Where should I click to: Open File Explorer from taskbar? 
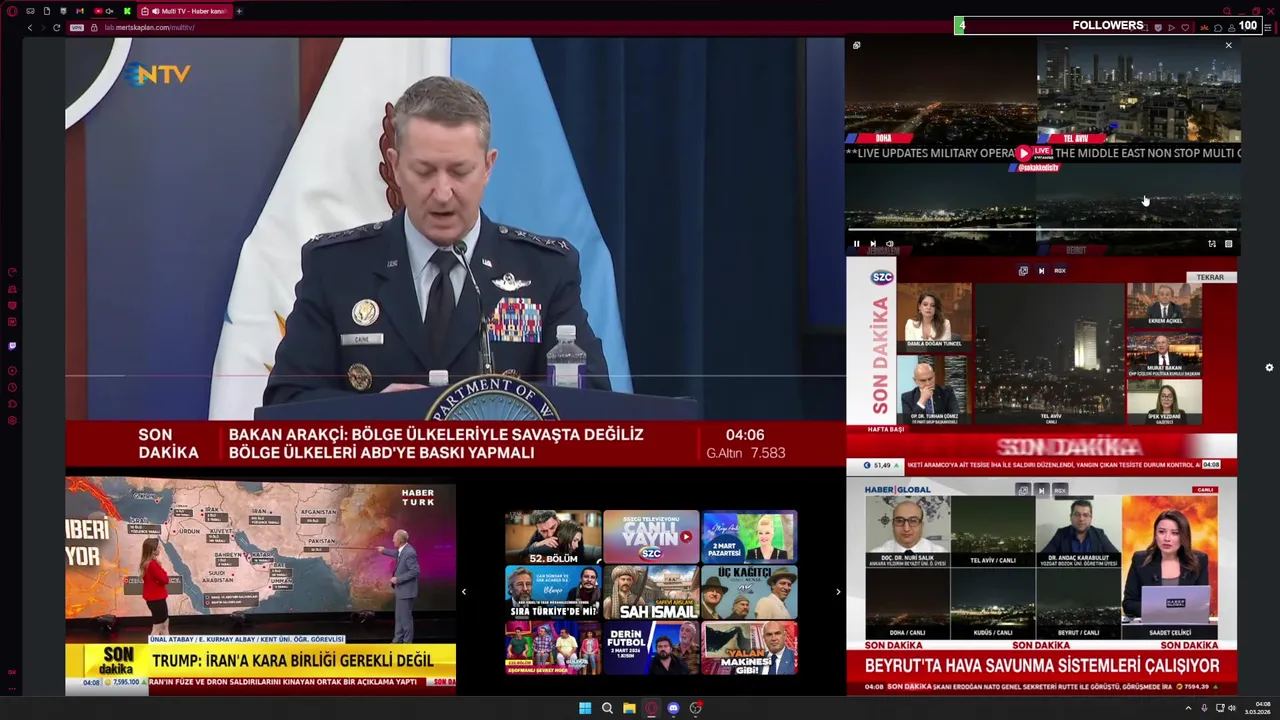tap(629, 708)
